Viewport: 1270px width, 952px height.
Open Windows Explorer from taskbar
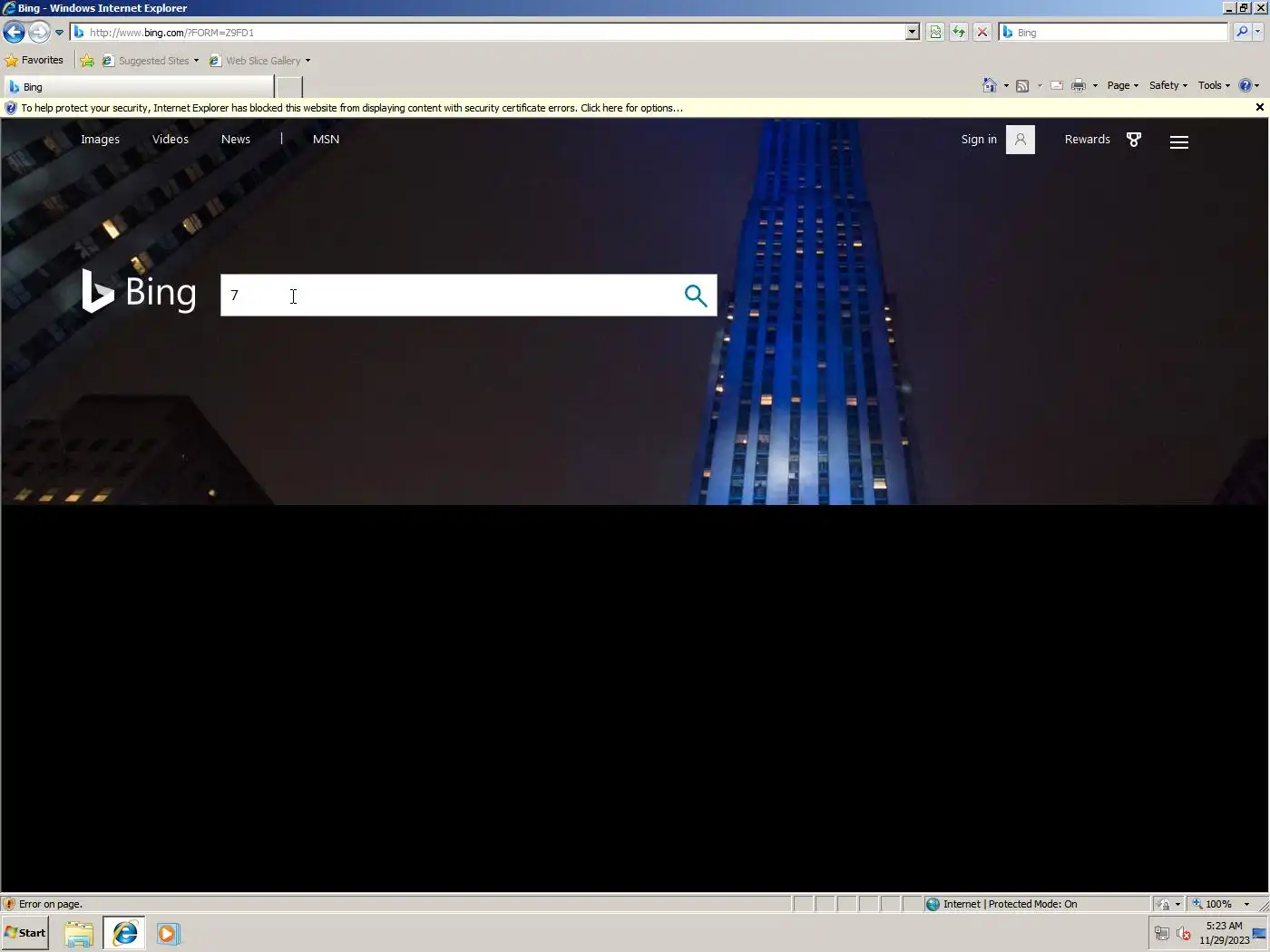click(79, 934)
